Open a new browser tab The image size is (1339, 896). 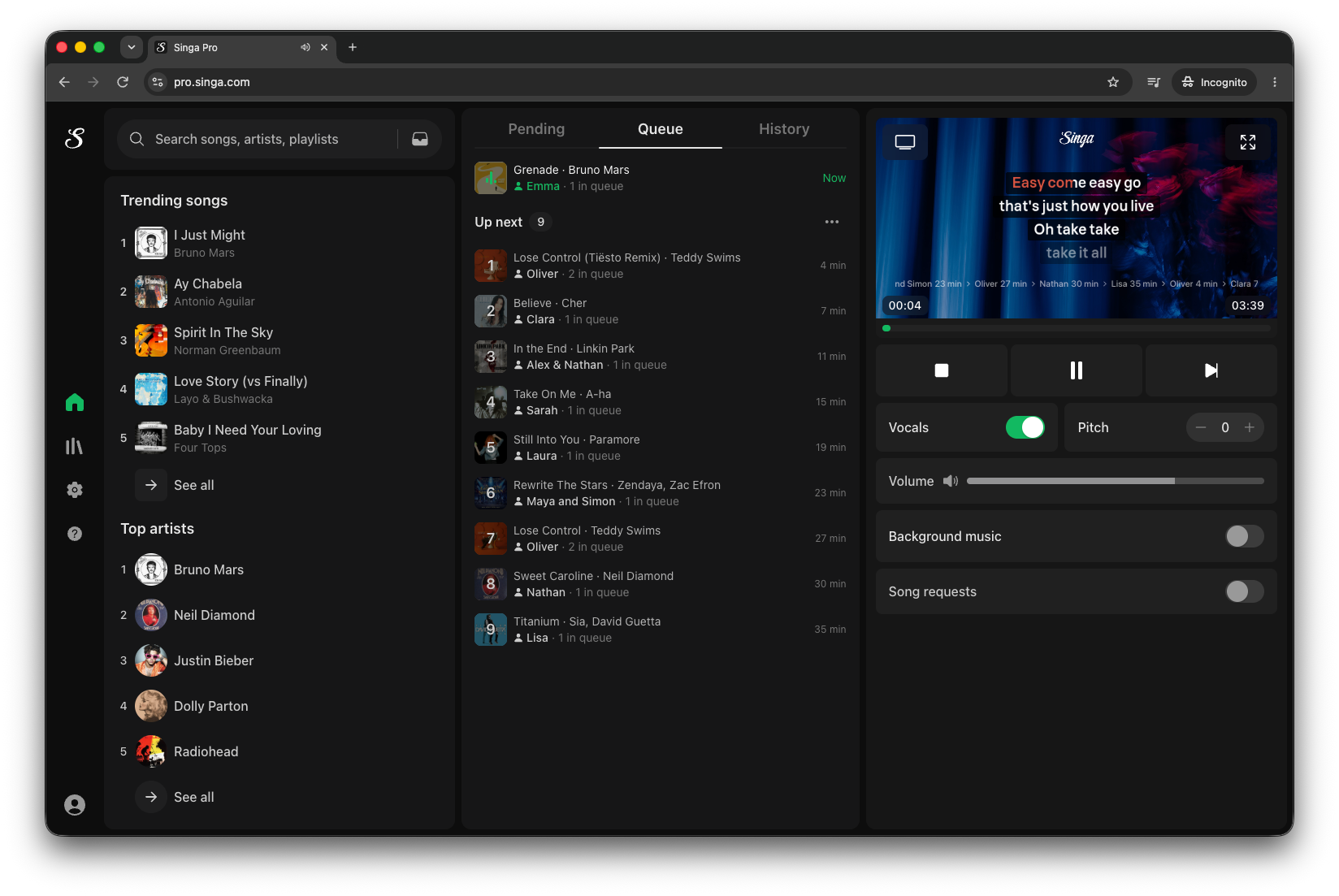(x=353, y=47)
